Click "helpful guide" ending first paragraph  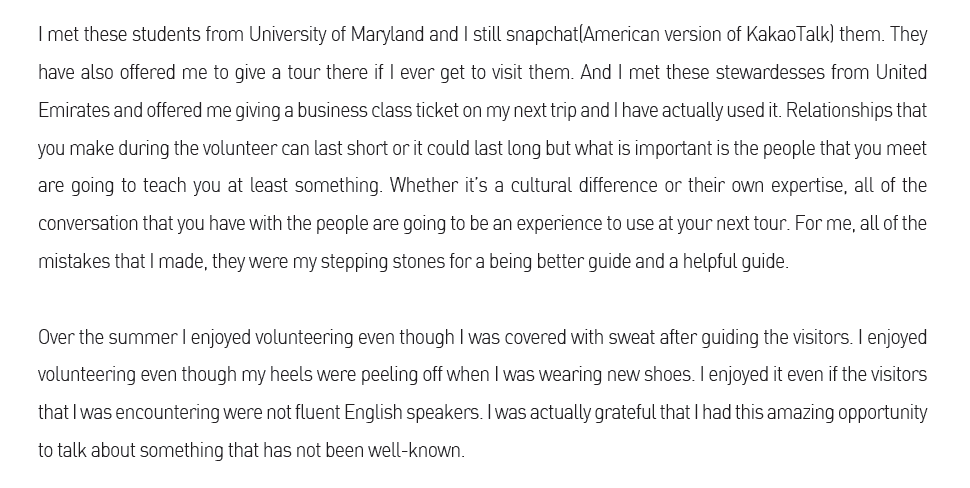735,262
